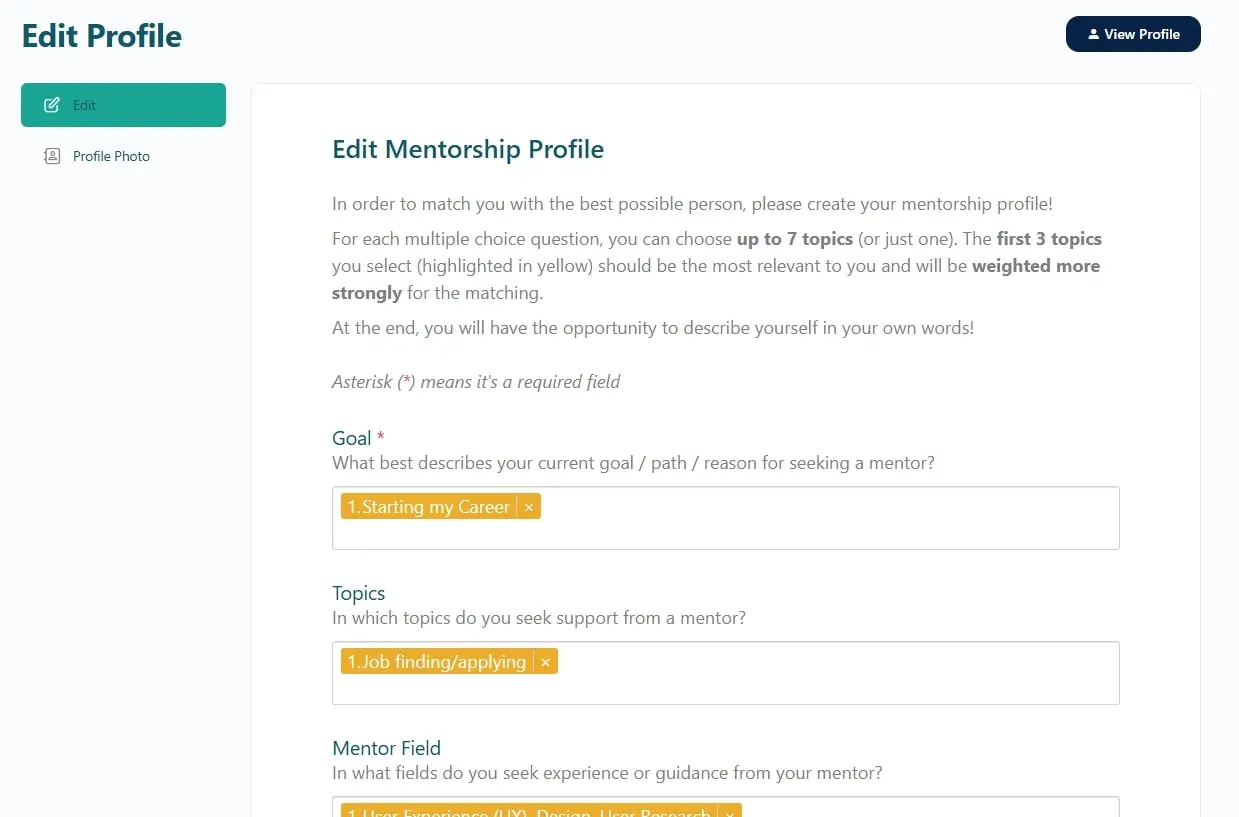Remove the Job finding/applying tag via its x

point(545,661)
